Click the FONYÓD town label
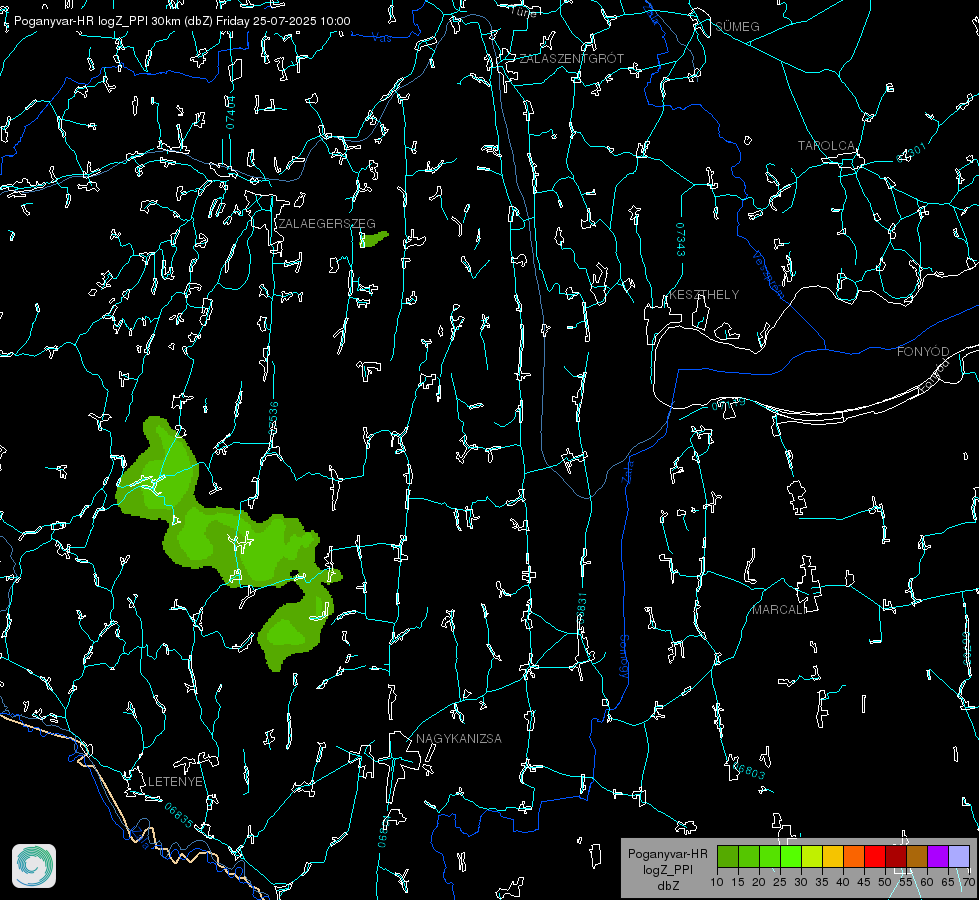 (x=923, y=352)
